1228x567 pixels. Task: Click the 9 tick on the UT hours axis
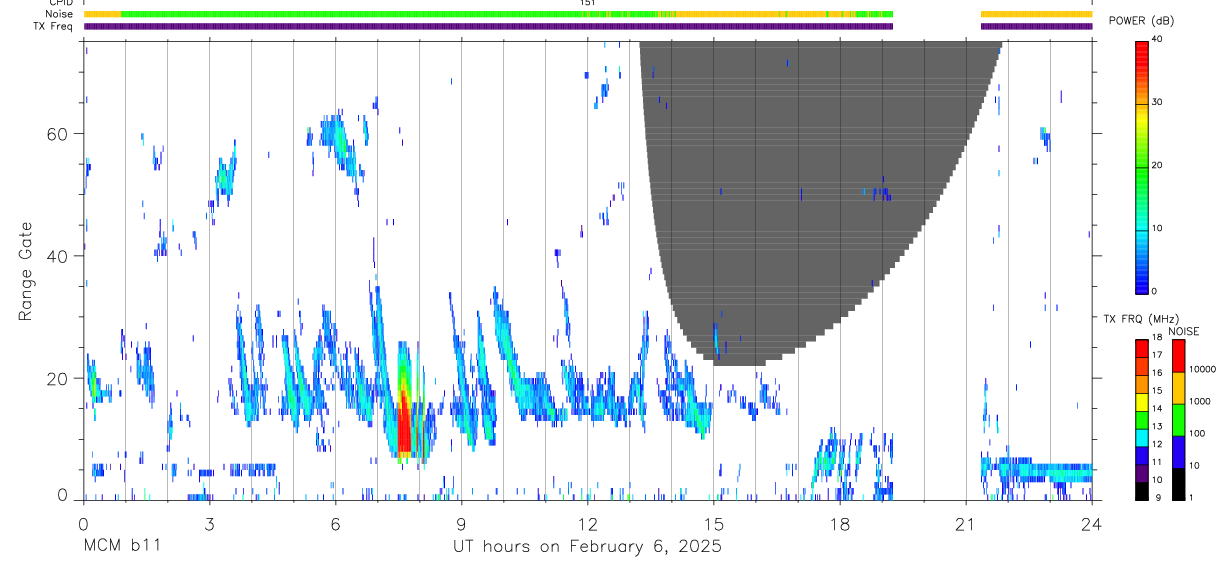click(461, 523)
